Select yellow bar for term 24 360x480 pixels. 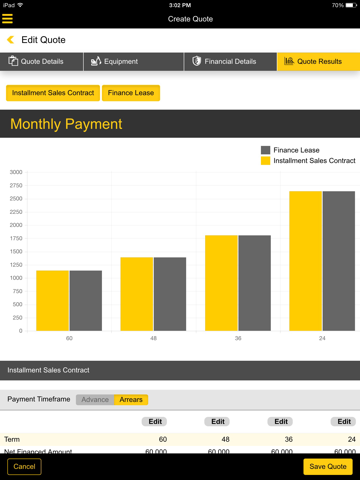coord(305,261)
